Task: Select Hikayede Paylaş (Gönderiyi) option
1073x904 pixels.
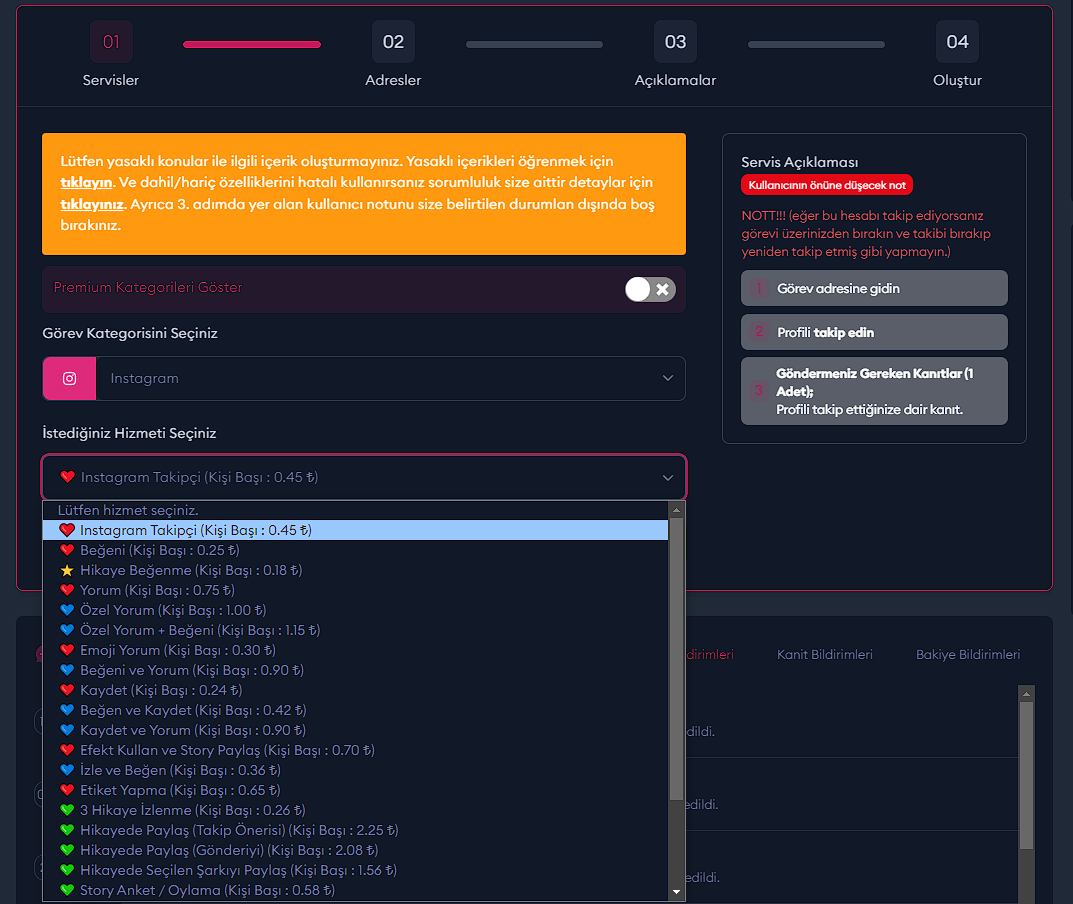Action: click(x=355, y=850)
